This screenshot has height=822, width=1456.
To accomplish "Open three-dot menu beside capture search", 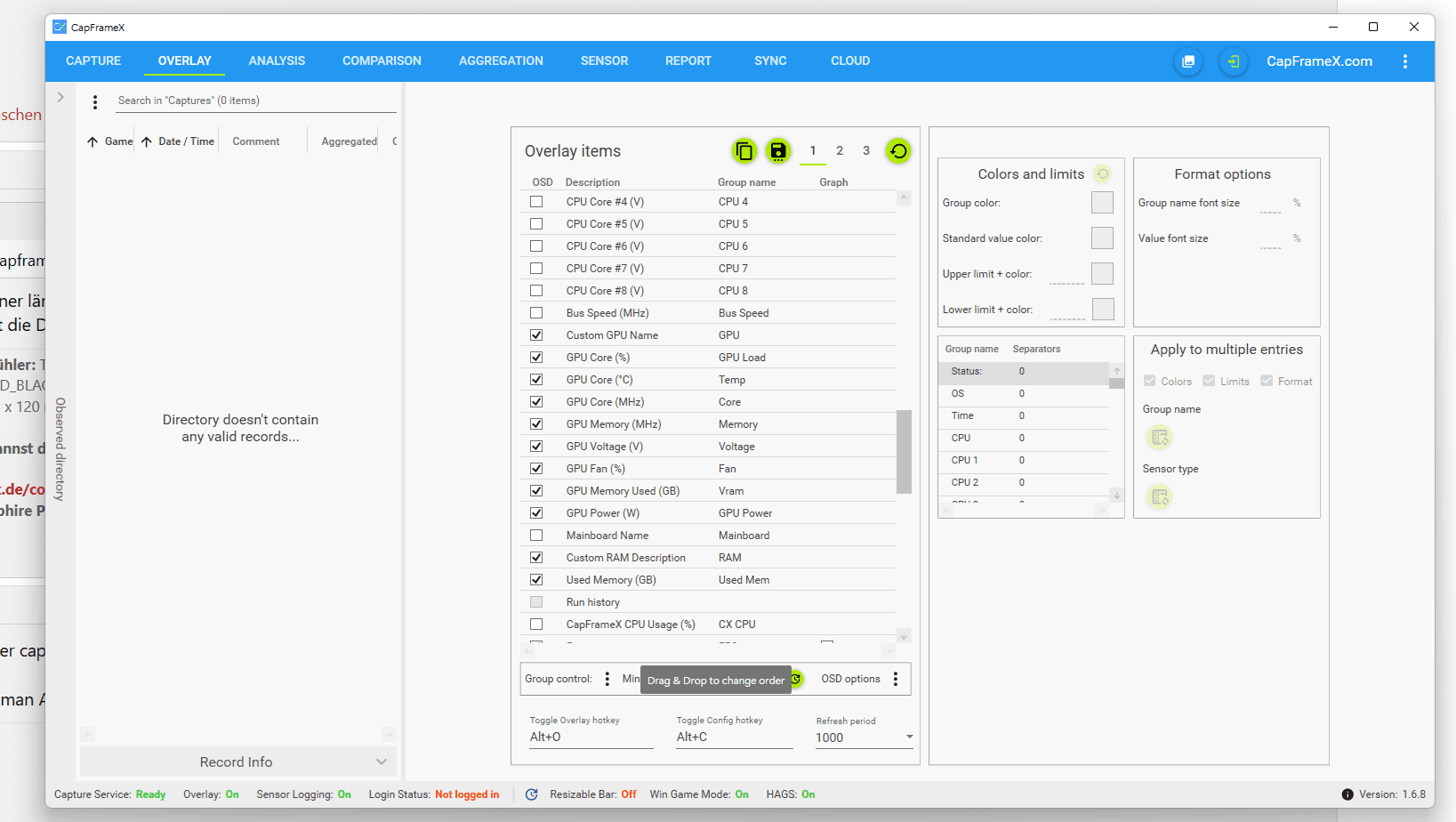I will click(x=95, y=102).
